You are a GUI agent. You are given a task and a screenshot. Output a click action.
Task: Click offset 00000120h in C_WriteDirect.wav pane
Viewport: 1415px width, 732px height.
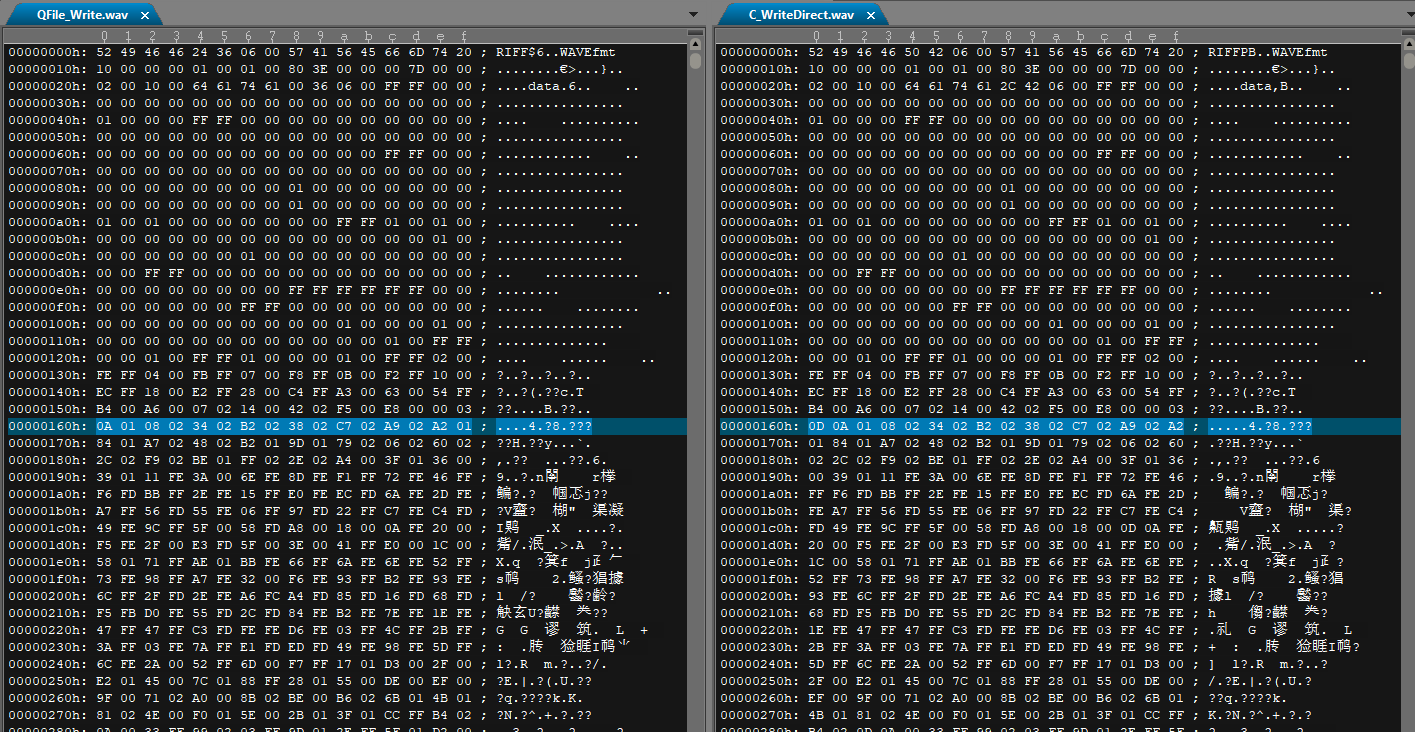pos(761,359)
